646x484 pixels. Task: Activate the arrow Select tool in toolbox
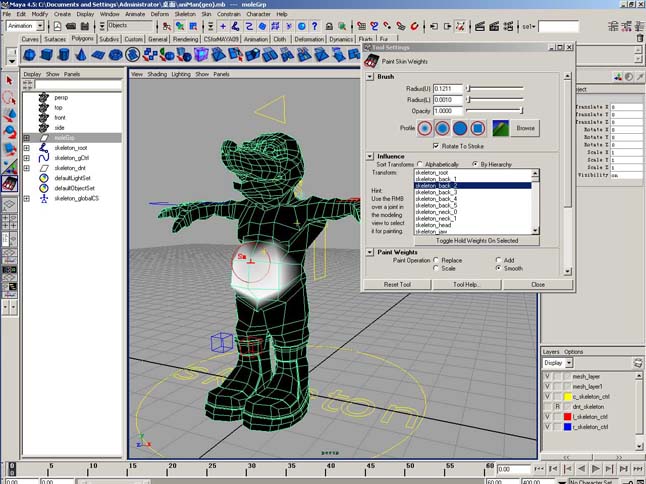pos(9,81)
